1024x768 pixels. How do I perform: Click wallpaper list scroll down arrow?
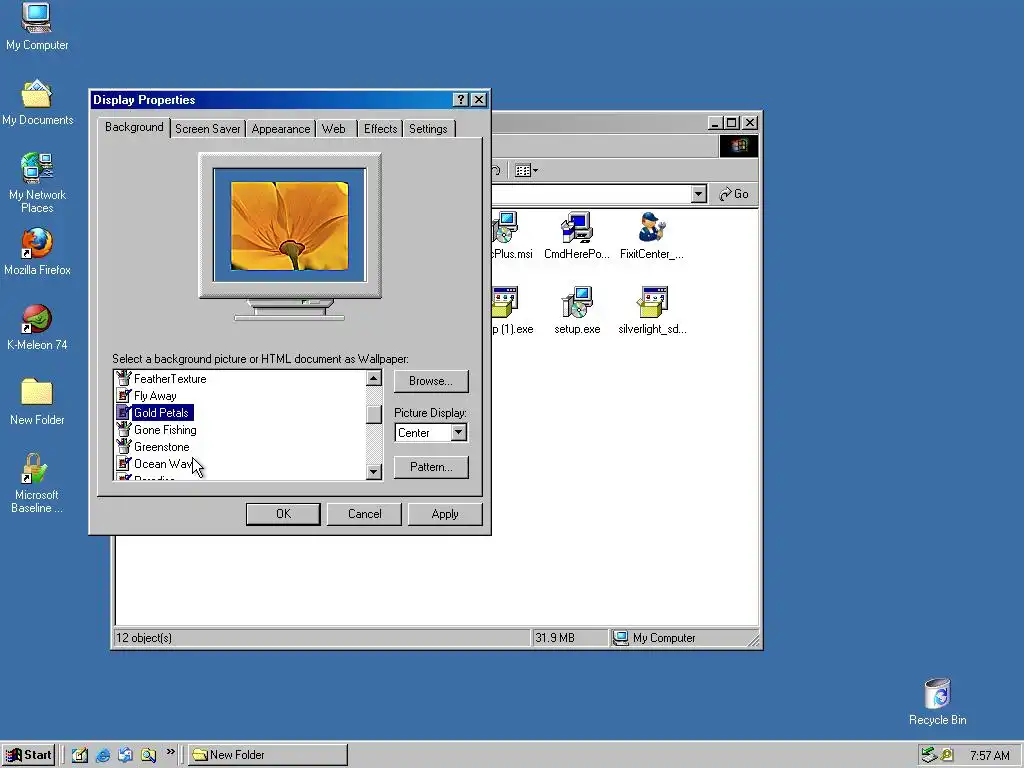click(x=374, y=472)
